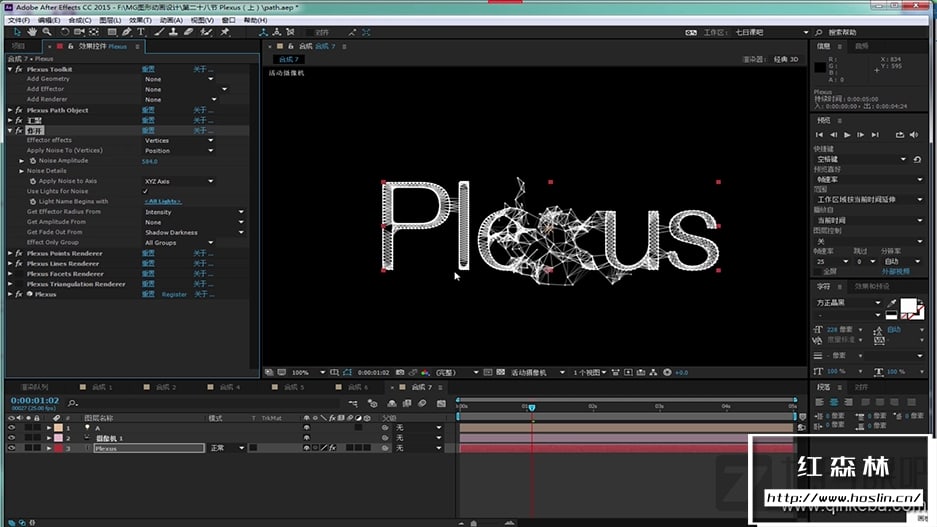
Task: Open the viewer magnification 100% dropdown
Action: click(308, 372)
